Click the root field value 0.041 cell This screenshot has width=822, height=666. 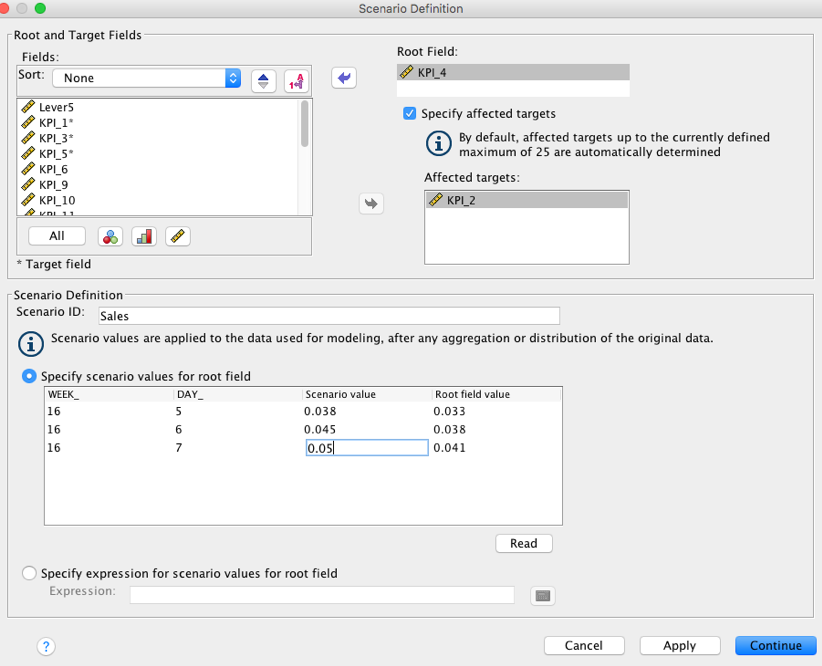pos(496,448)
